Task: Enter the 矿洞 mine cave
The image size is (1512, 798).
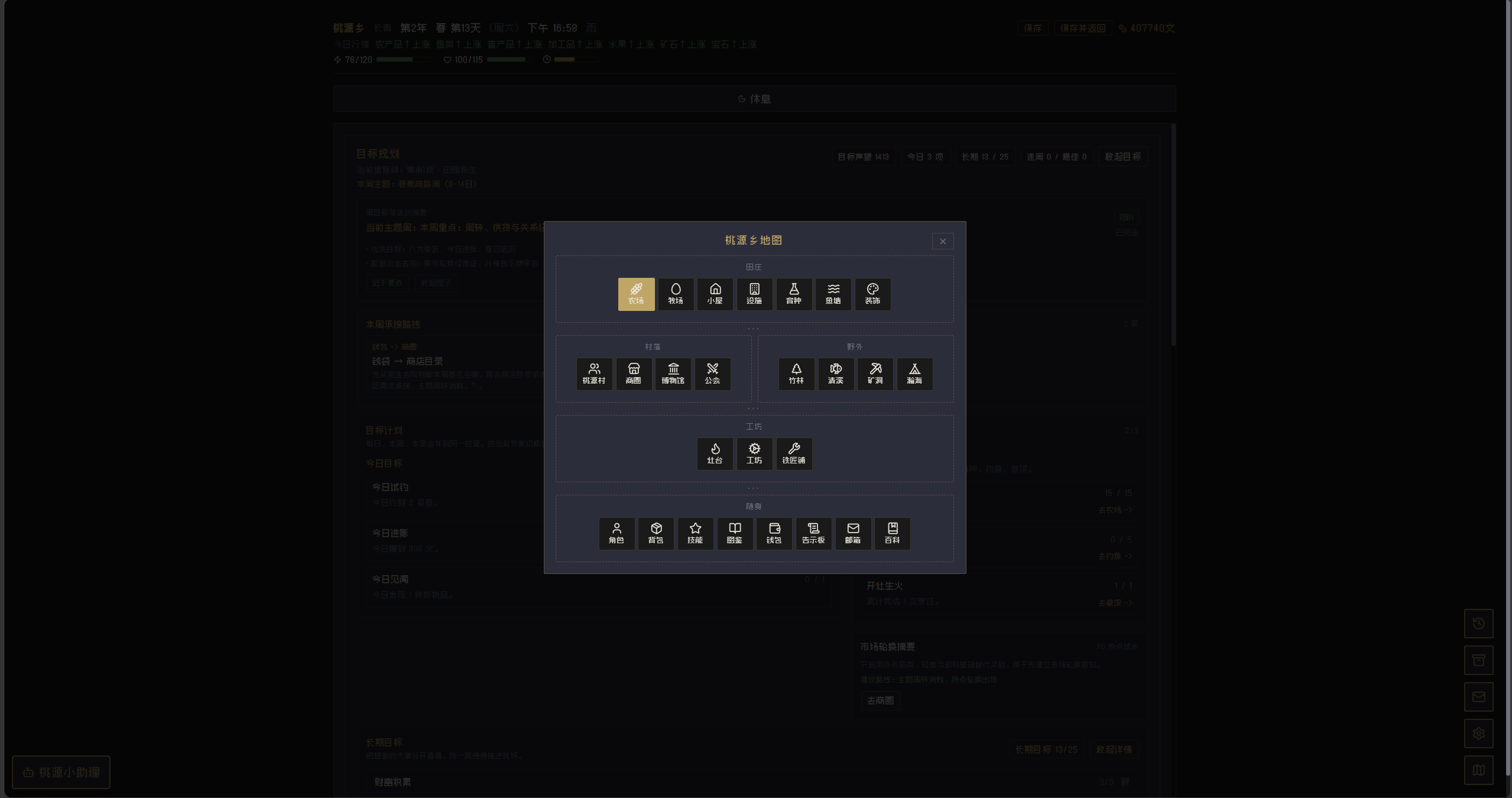Action: coord(875,374)
